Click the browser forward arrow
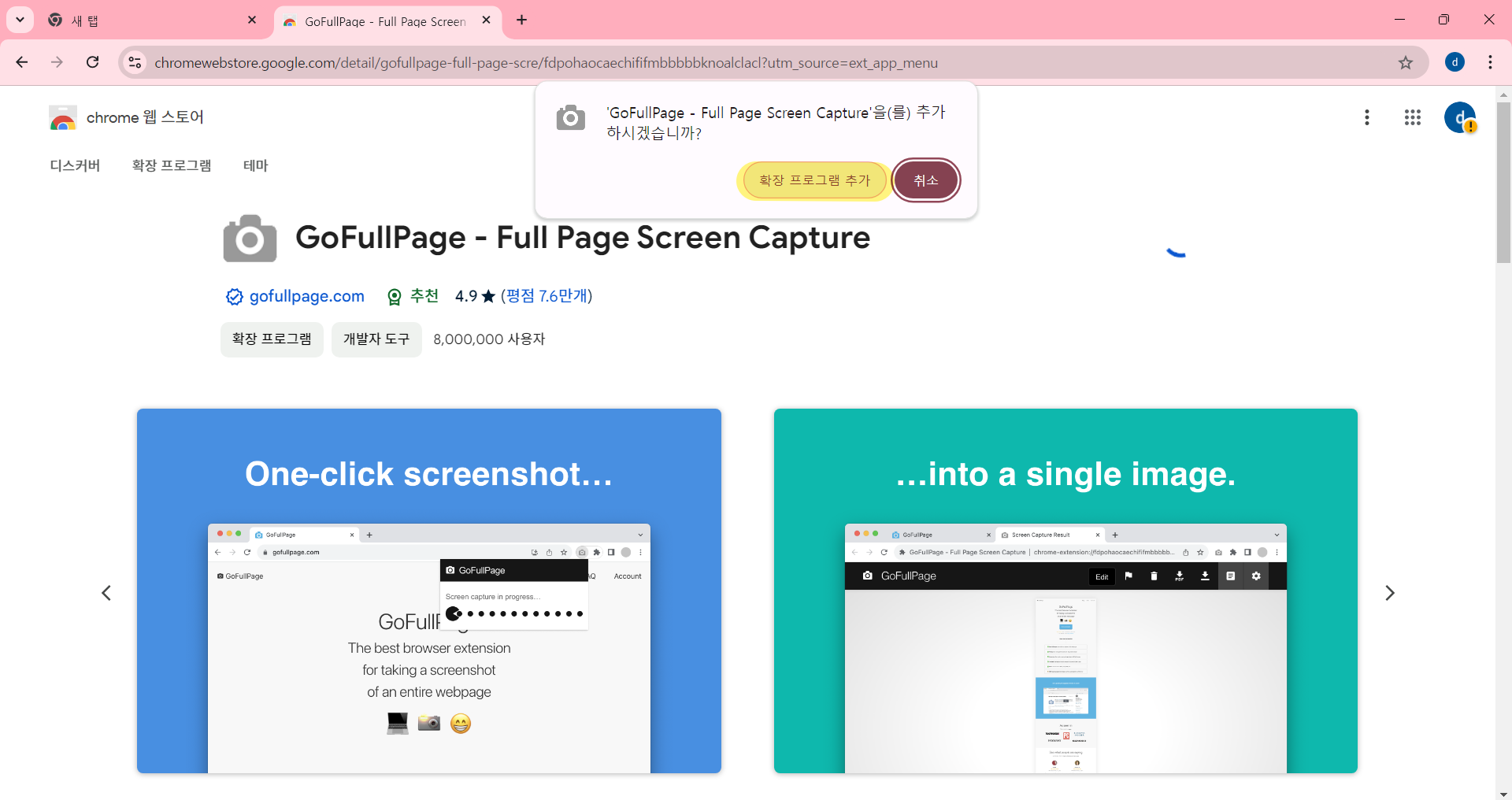Screen dimensions: 1512x800 (57, 62)
